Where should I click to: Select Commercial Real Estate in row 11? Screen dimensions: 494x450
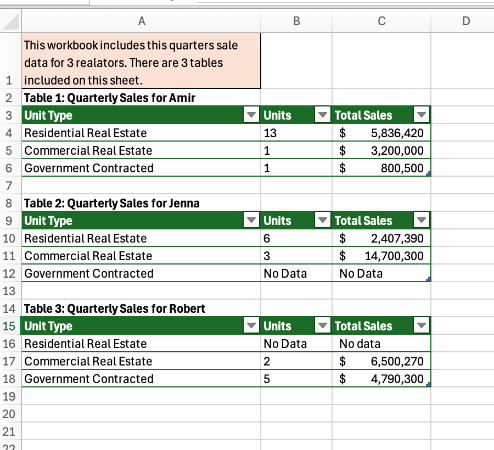click(141, 256)
